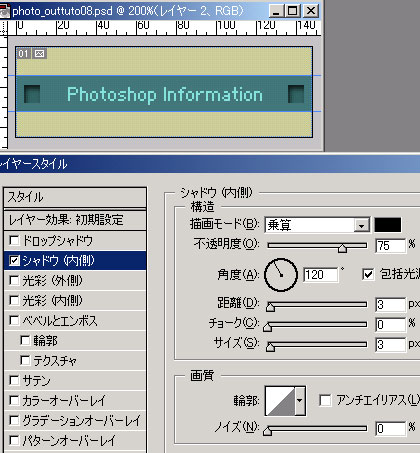Select the スタイル header in the list
This screenshot has height=453, width=420.
tap(75, 197)
